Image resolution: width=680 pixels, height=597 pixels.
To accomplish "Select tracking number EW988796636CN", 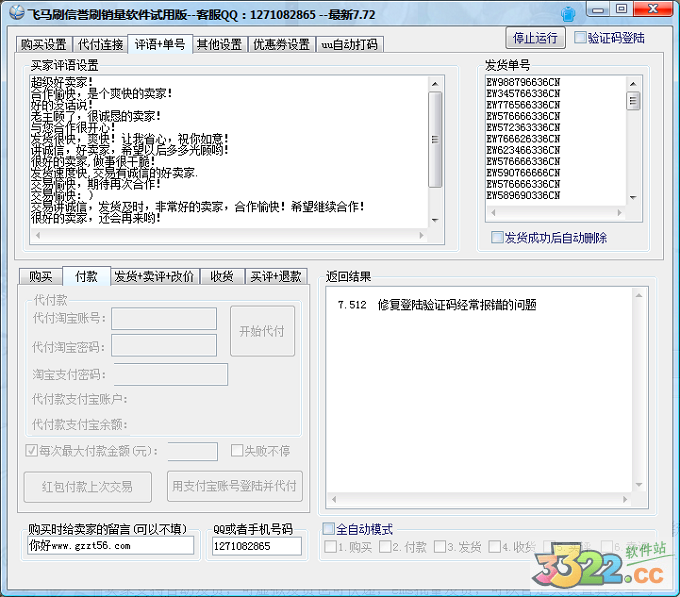I will point(523,82).
